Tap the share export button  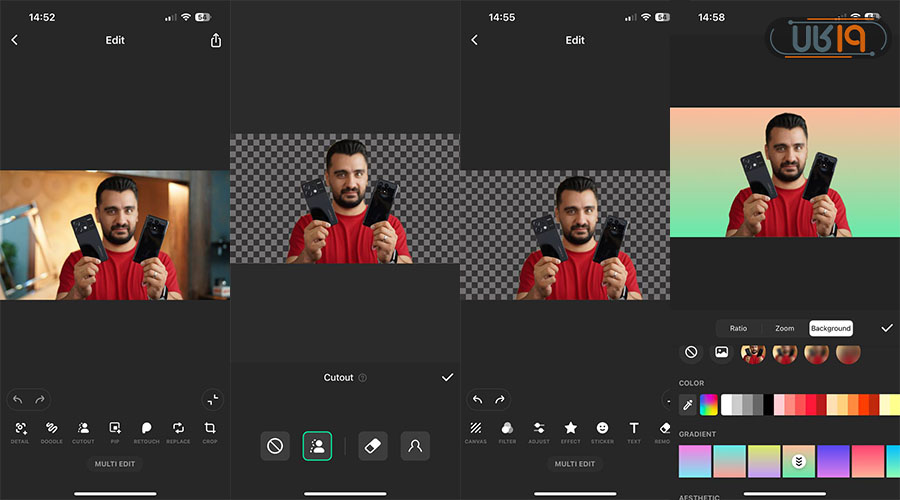click(x=215, y=40)
